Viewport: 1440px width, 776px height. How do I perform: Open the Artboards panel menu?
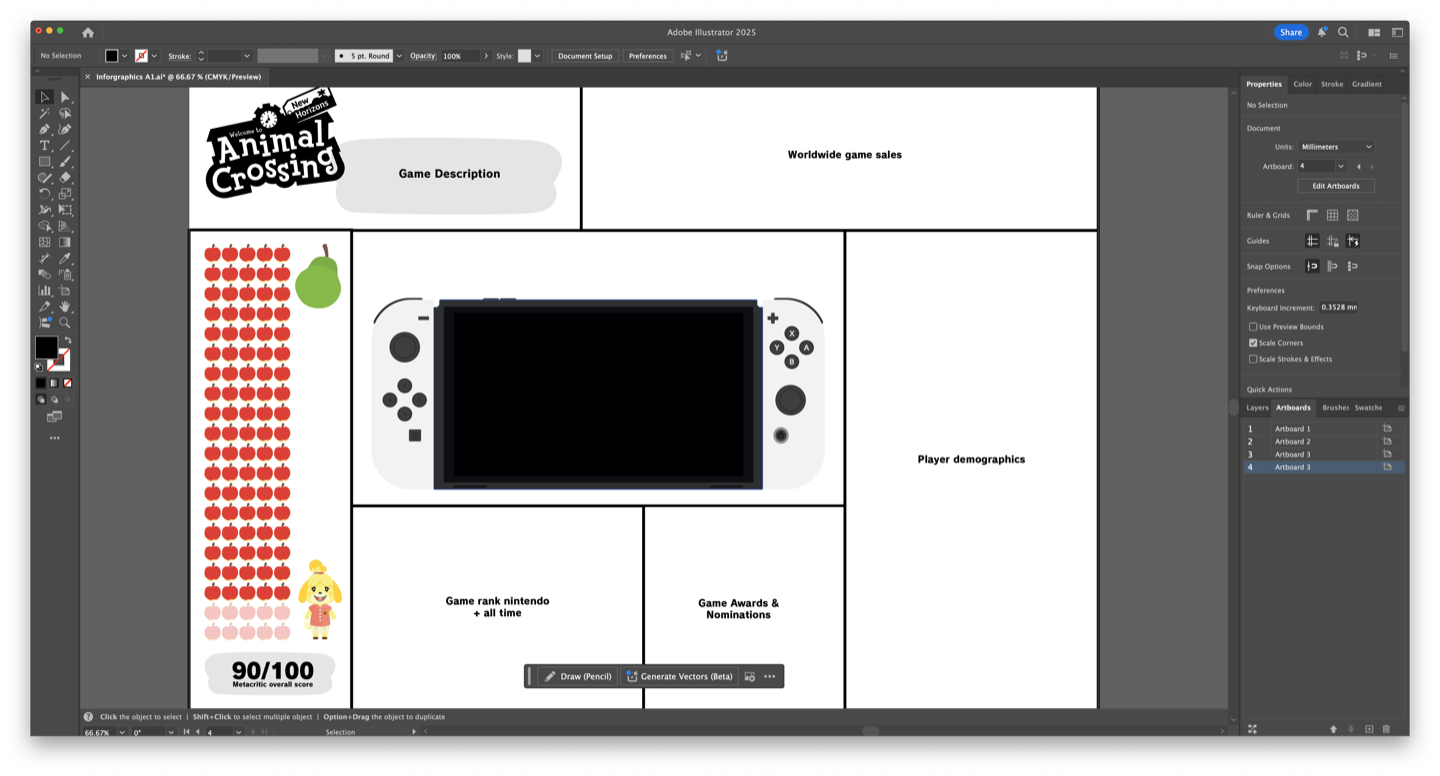(1401, 408)
